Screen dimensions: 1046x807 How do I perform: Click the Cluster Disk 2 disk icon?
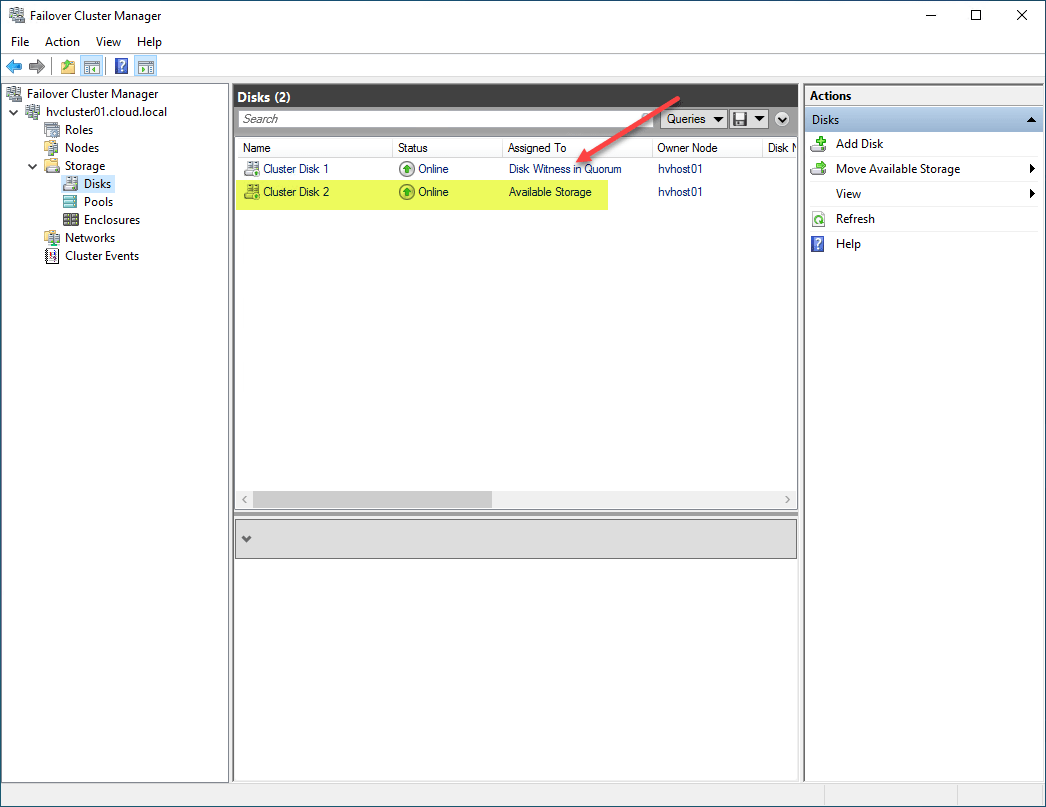coord(251,192)
